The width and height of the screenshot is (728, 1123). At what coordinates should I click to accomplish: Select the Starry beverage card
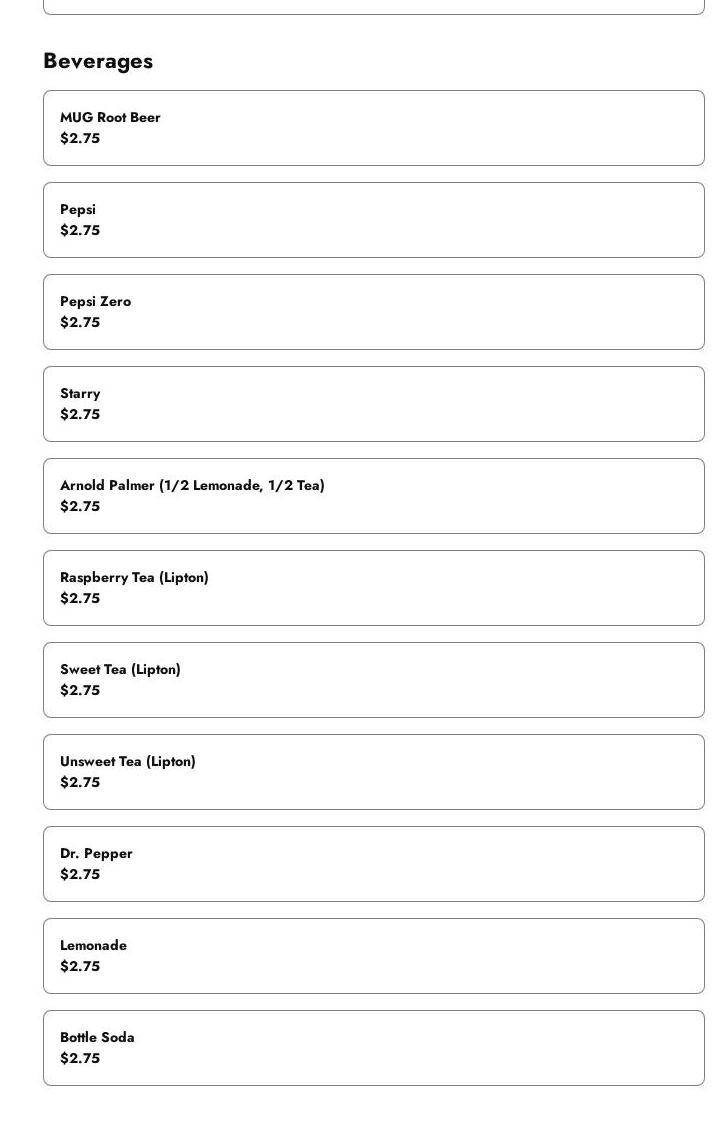pyautogui.click(x=373, y=404)
